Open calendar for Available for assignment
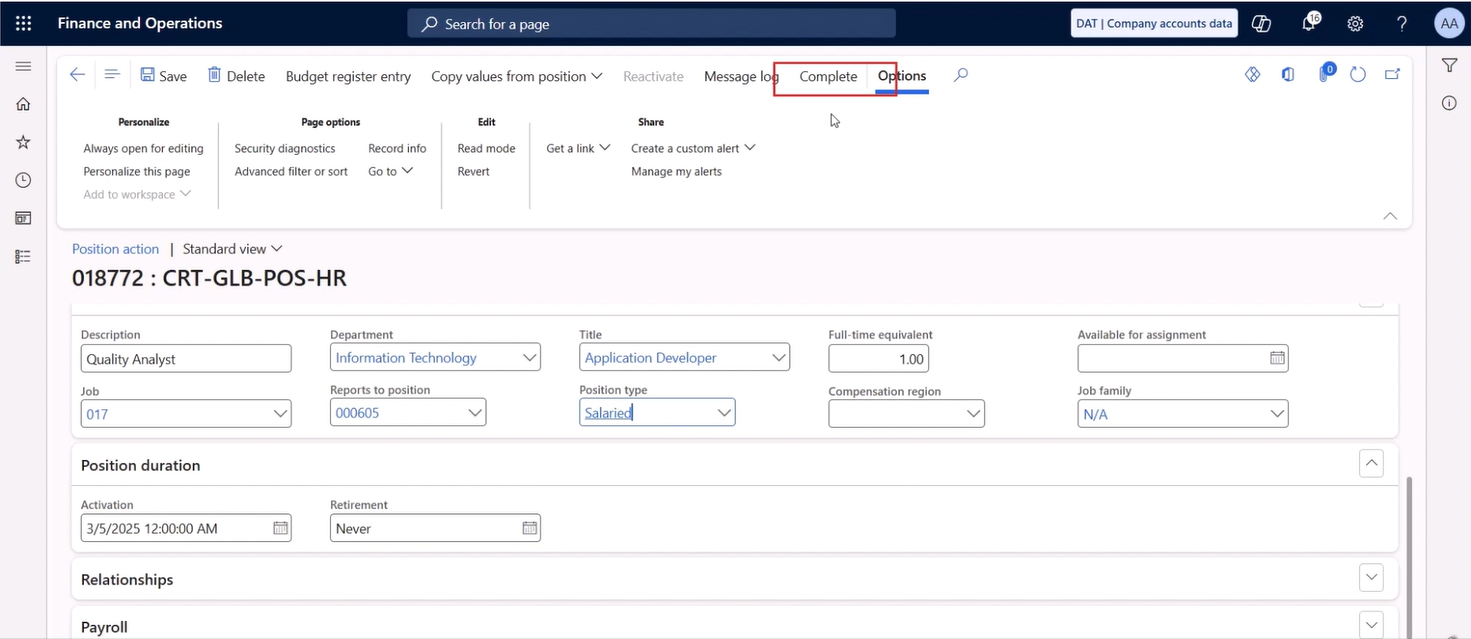The height and width of the screenshot is (639, 1471). click(1277, 358)
